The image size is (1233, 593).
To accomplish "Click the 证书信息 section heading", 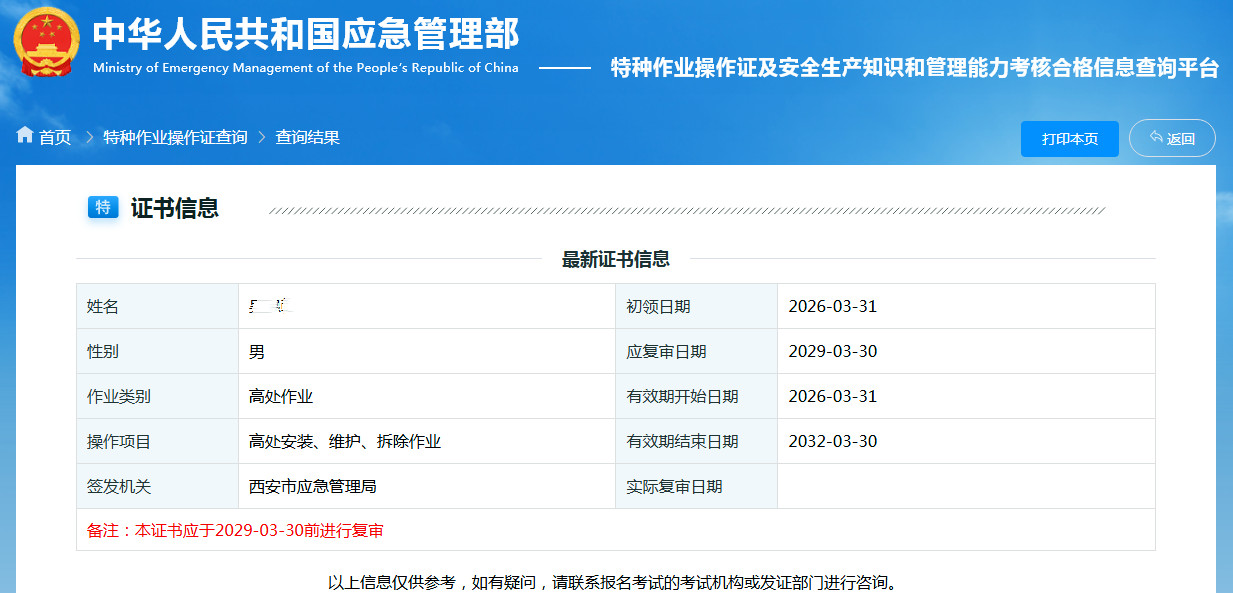I will pyautogui.click(x=175, y=208).
